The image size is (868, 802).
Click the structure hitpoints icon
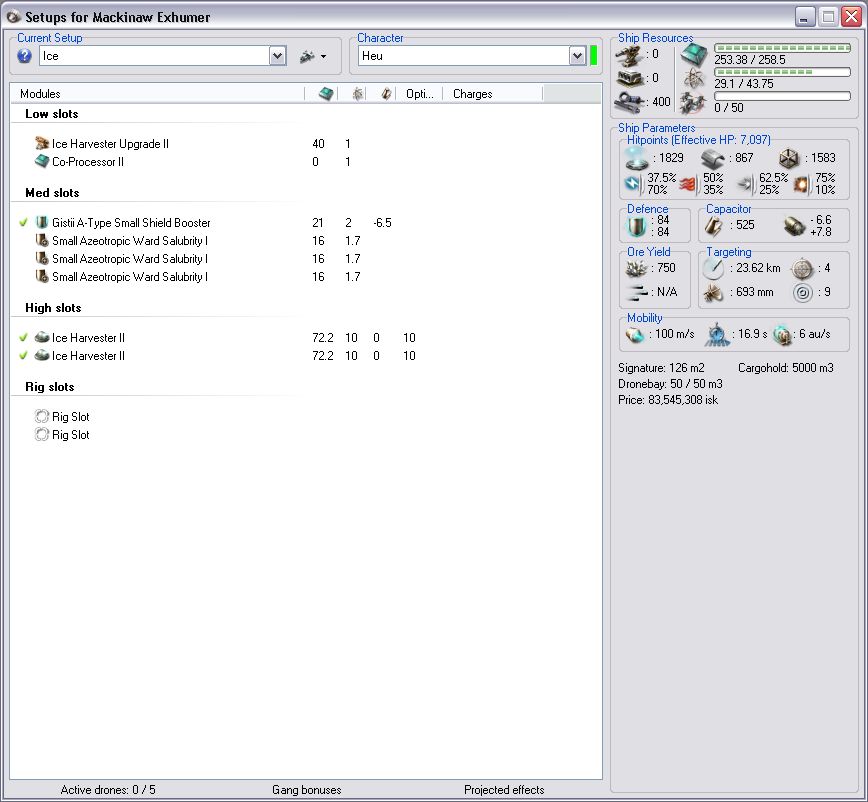pos(789,158)
